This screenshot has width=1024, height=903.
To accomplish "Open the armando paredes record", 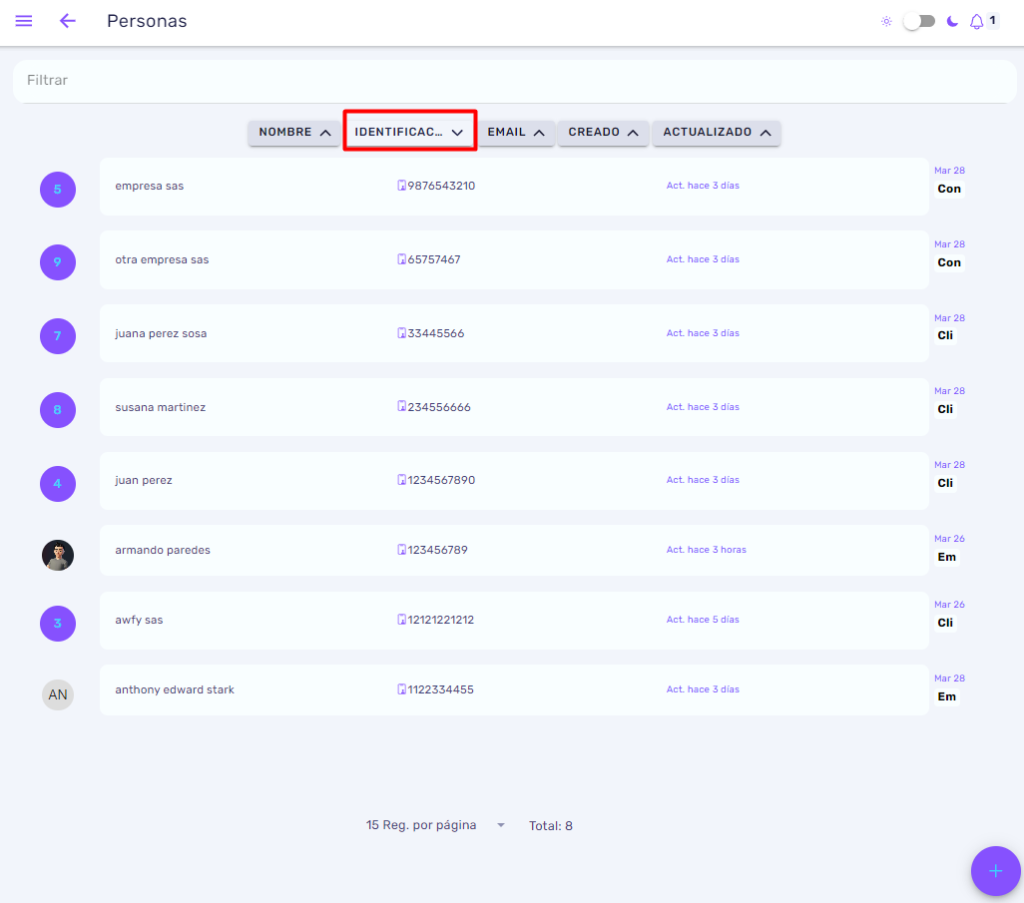I will (x=514, y=550).
